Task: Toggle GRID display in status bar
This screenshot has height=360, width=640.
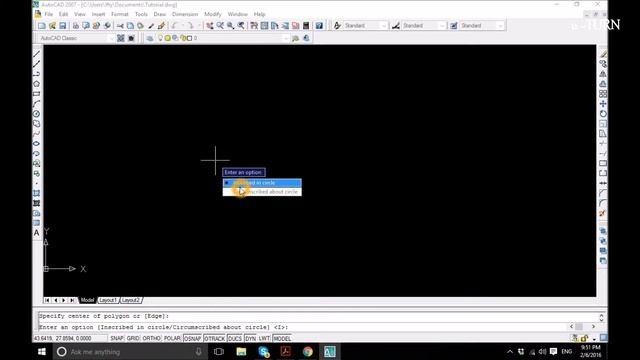Action: coord(133,338)
